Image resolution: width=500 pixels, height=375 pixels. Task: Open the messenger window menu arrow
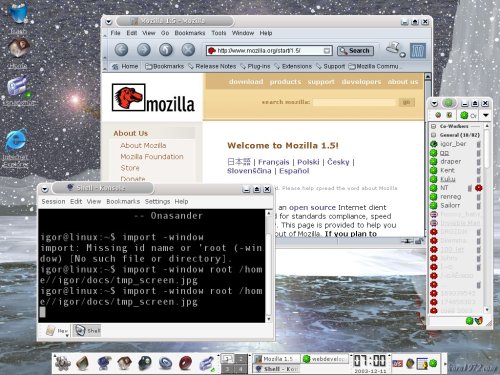(434, 103)
